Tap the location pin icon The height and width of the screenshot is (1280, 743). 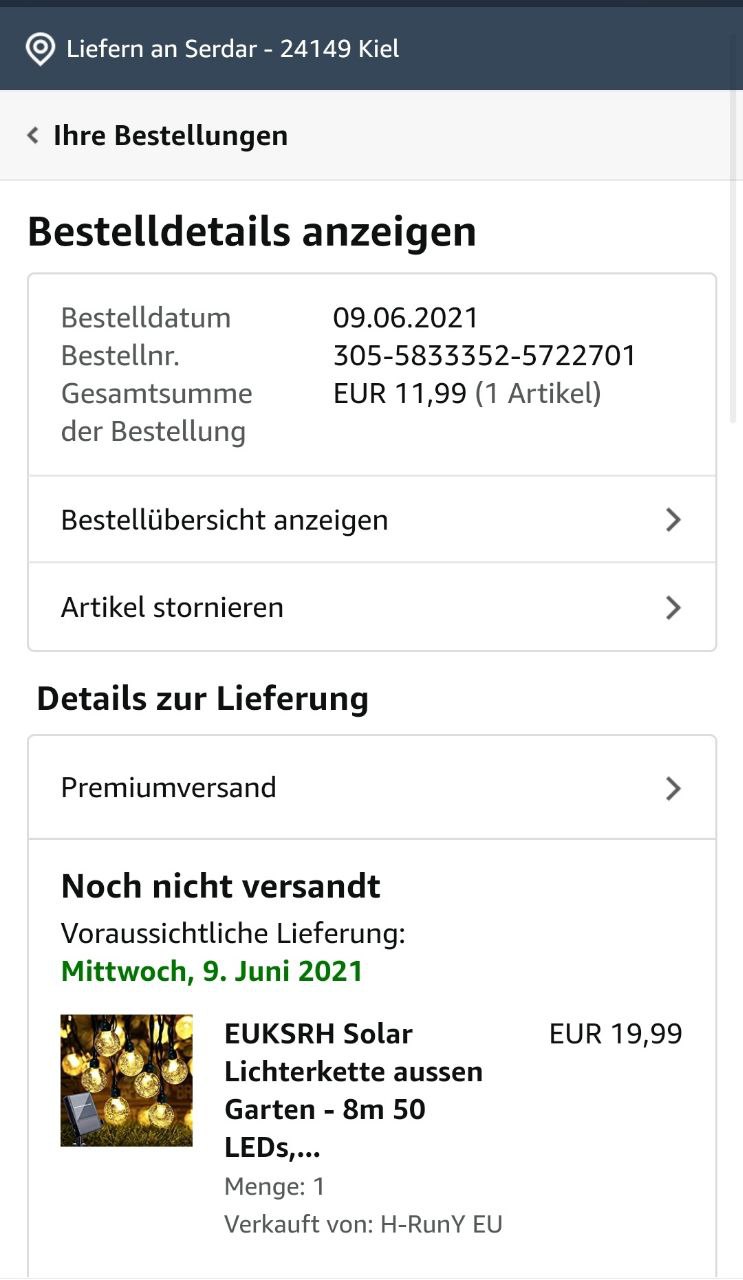pyautogui.click(x=40, y=49)
